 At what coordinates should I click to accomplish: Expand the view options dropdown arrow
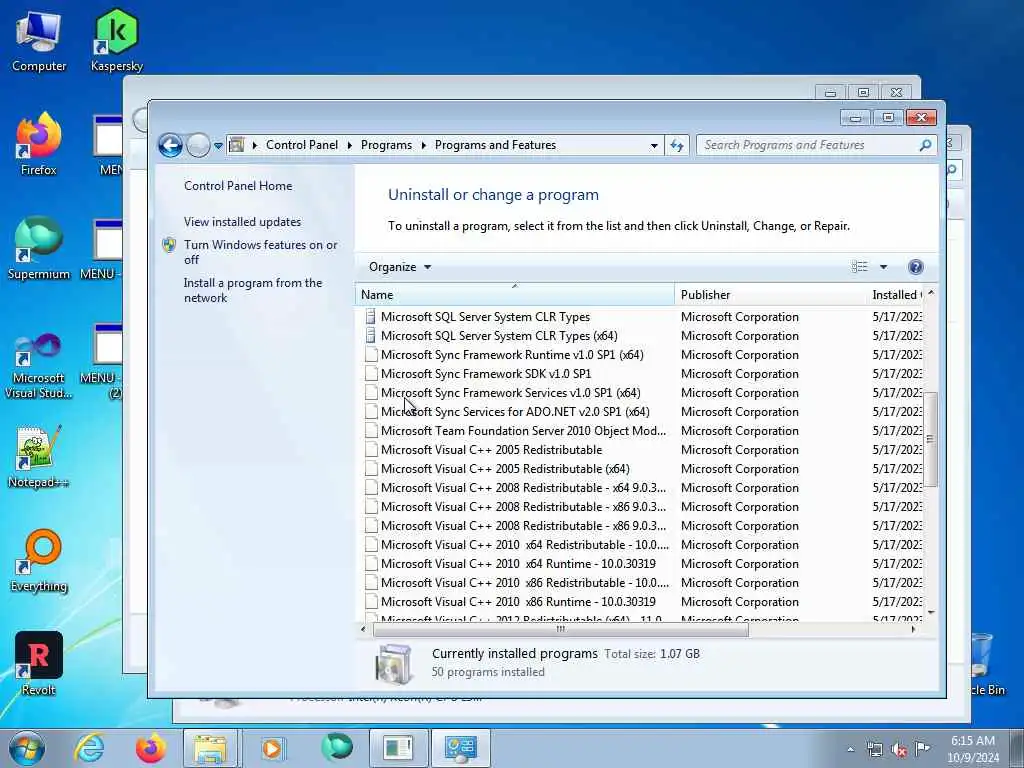click(884, 266)
